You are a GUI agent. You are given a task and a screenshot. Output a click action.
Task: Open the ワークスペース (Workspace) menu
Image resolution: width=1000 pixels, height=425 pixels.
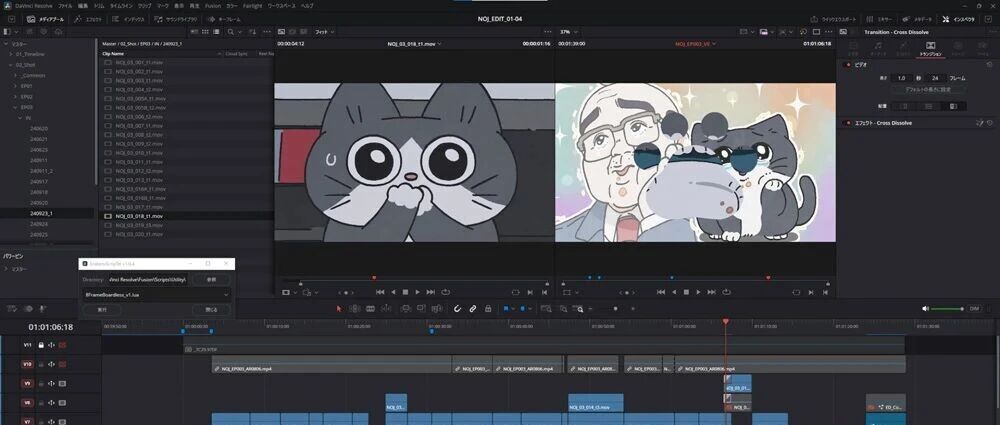281,6
